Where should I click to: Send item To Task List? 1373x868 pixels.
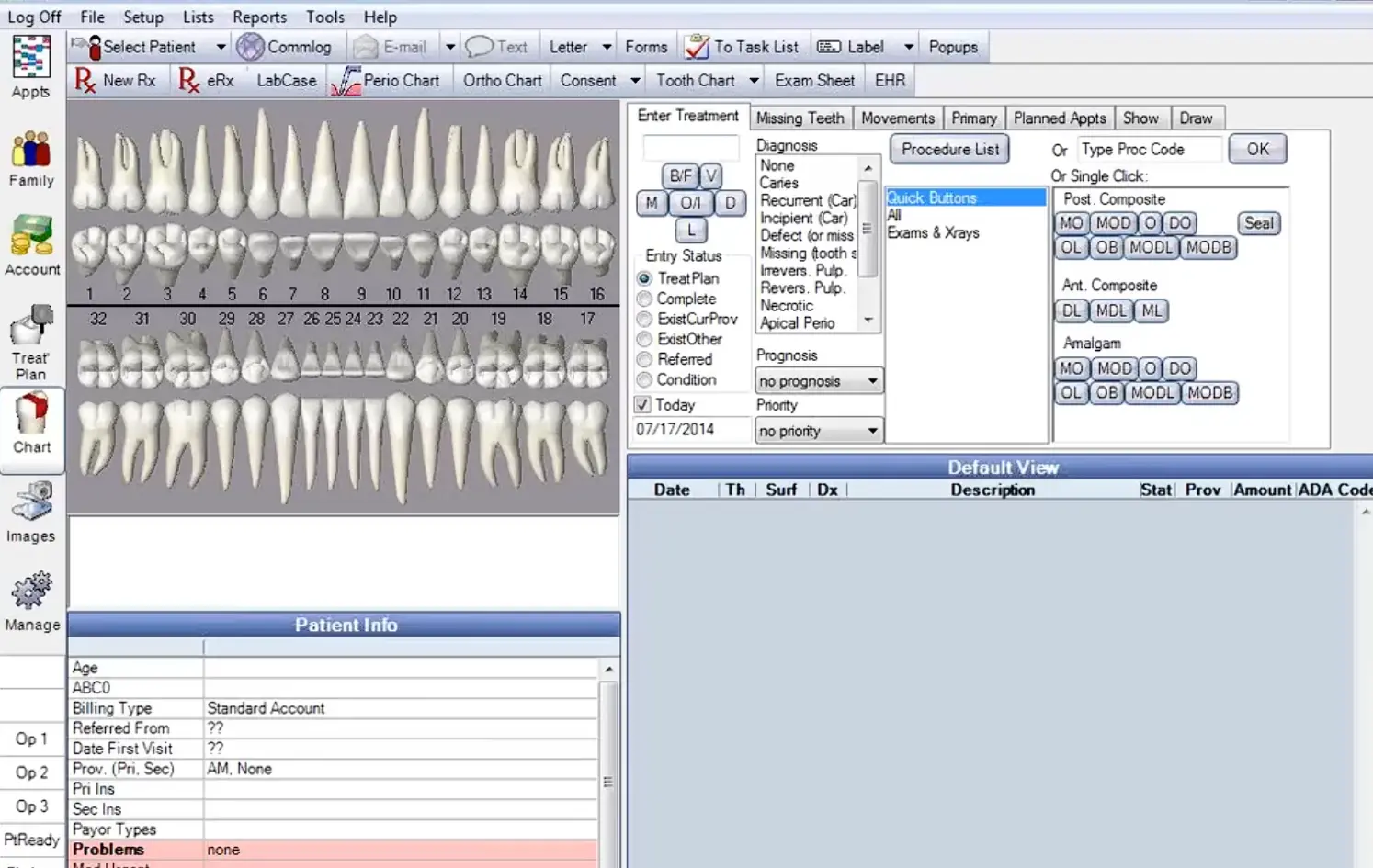click(743, 46)
